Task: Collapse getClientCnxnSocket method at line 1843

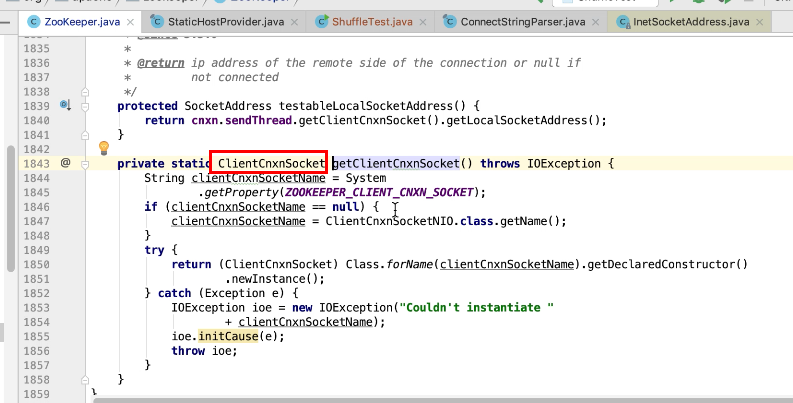Action: tap(85, 164)
